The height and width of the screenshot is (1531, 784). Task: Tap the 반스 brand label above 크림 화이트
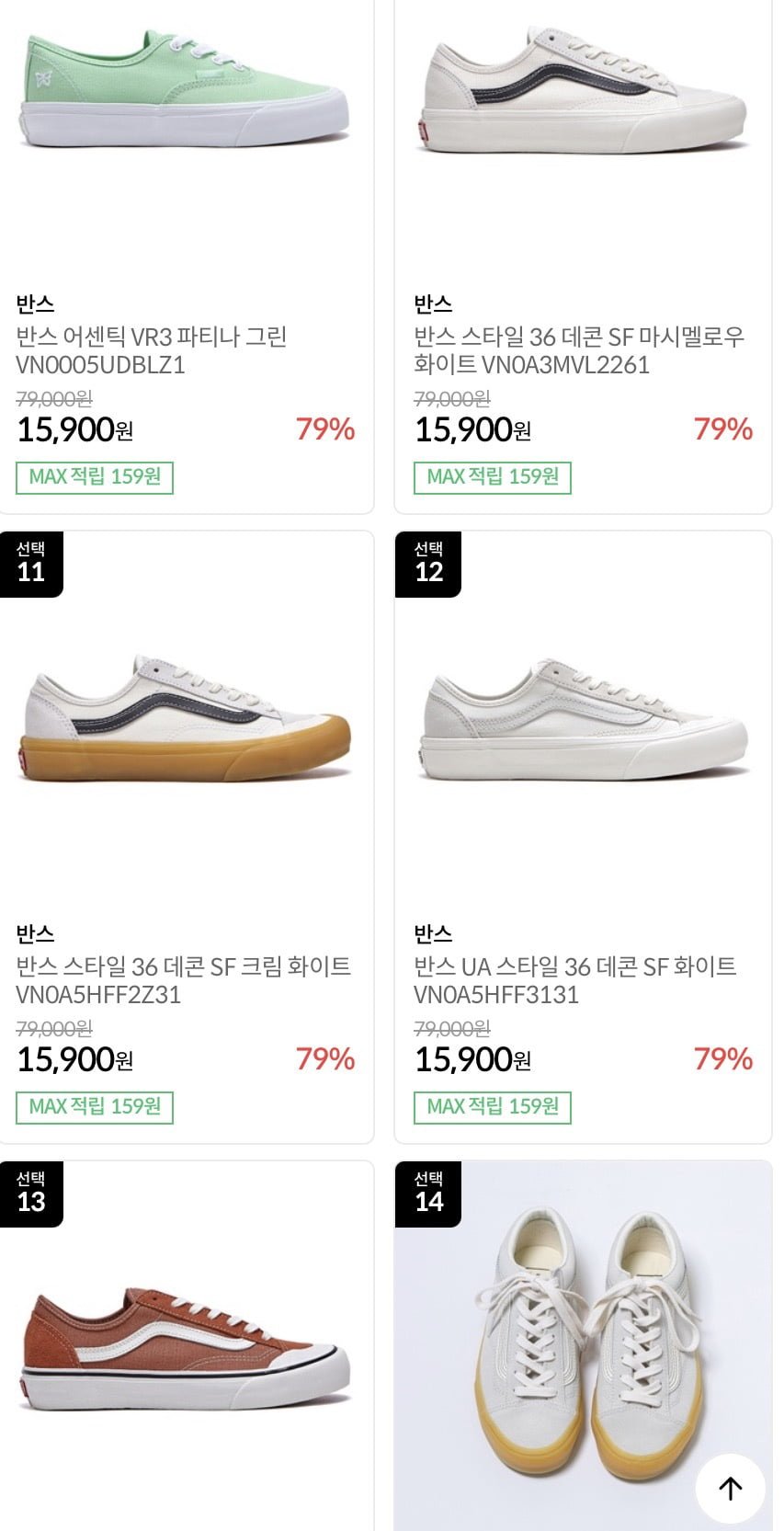(36, 934)
